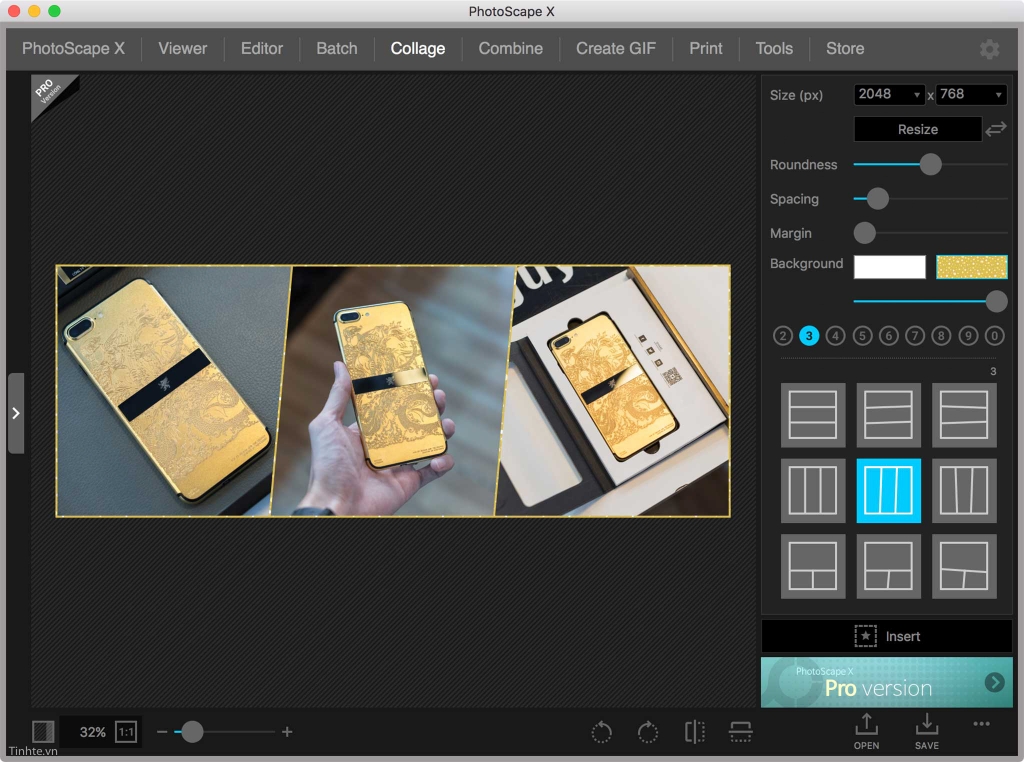Swap width and height with arrows icon
This screenshot has width=1024, height=762.
point(996,129)
